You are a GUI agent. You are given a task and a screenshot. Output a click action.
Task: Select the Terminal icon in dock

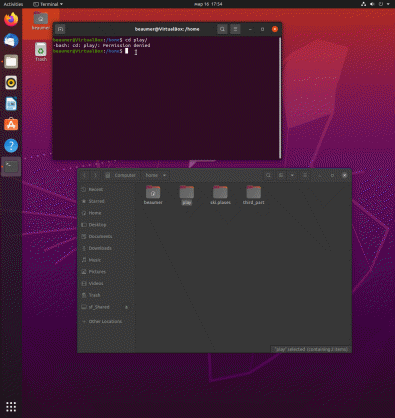coord(11,166)
